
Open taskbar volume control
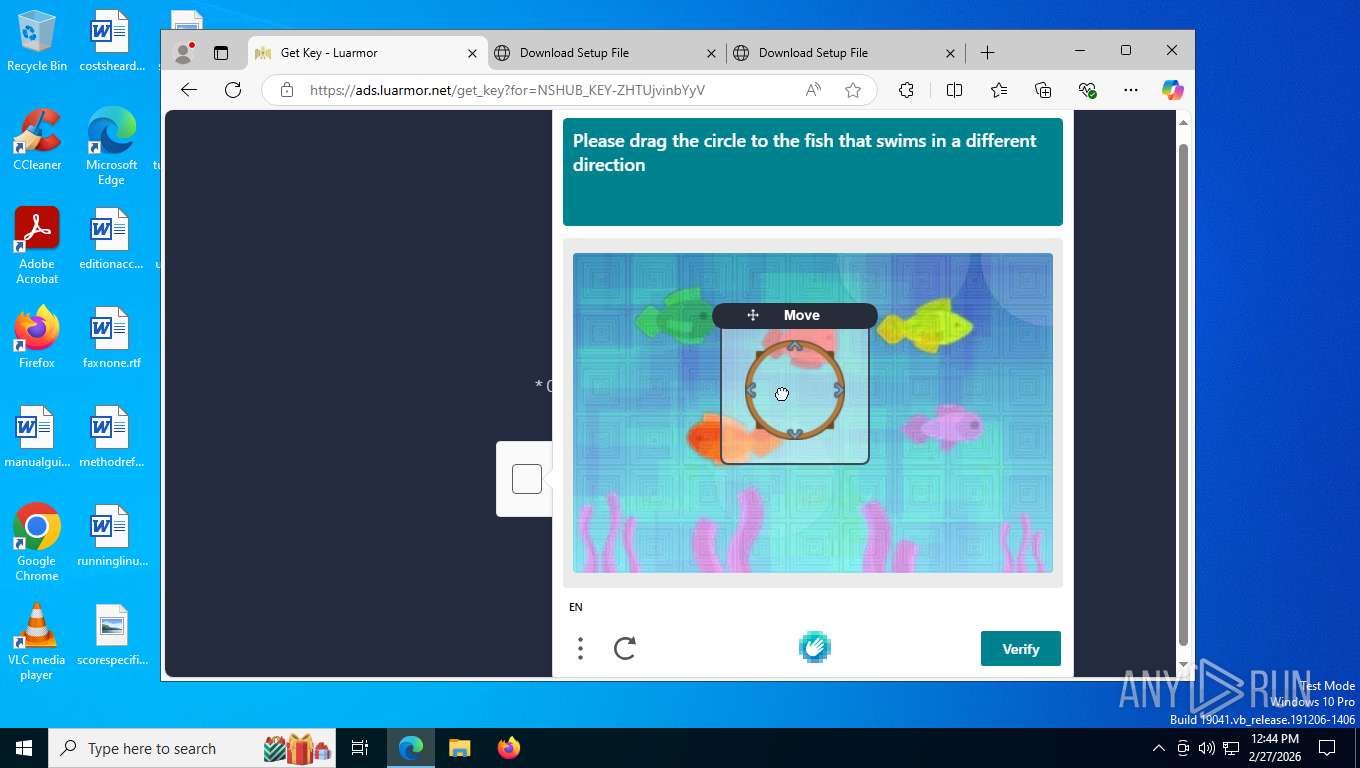pyautogui.click(x=1206, y=748)
